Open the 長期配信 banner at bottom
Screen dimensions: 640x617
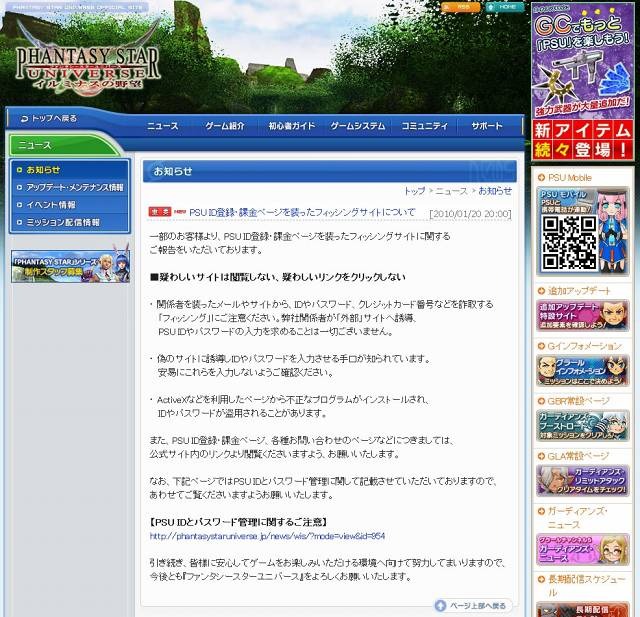click(582, 609)
